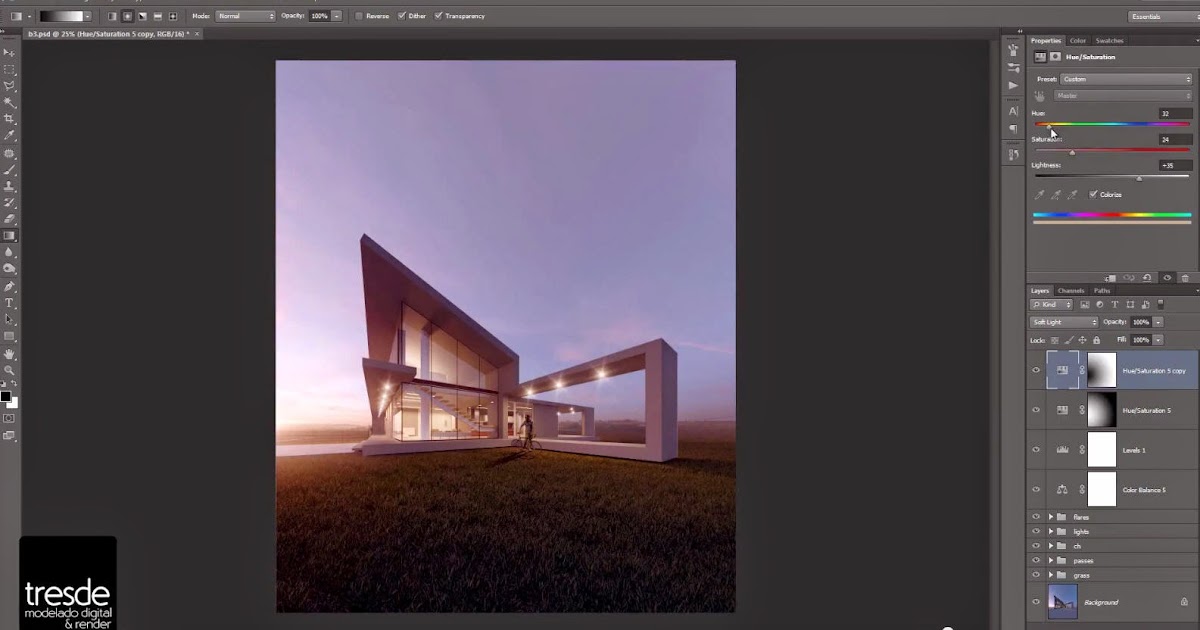Select the b3.psd document tab
Screen dimensions: 1200x630
[113, 33]
